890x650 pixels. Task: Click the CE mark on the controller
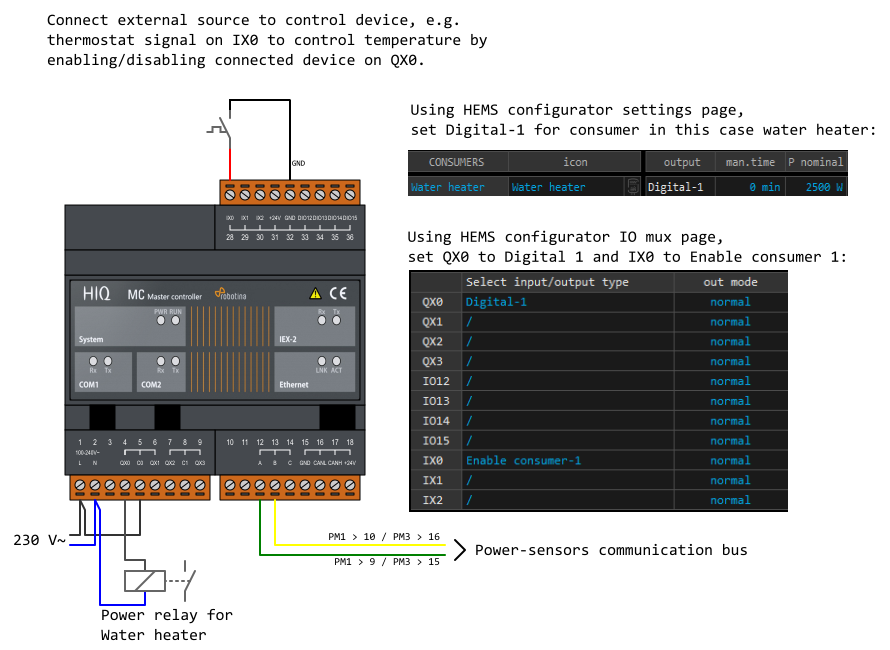point(338,294)
